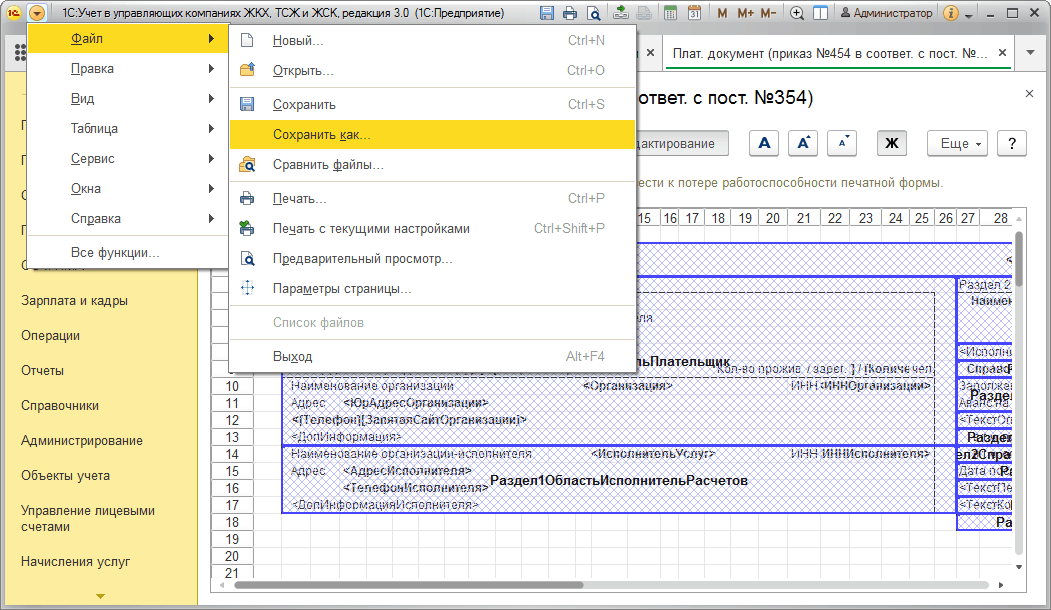This screenshot has height=610, width=1051.
Task: Click Печать с текущими настройками icon
Action: tap(247, 229)
